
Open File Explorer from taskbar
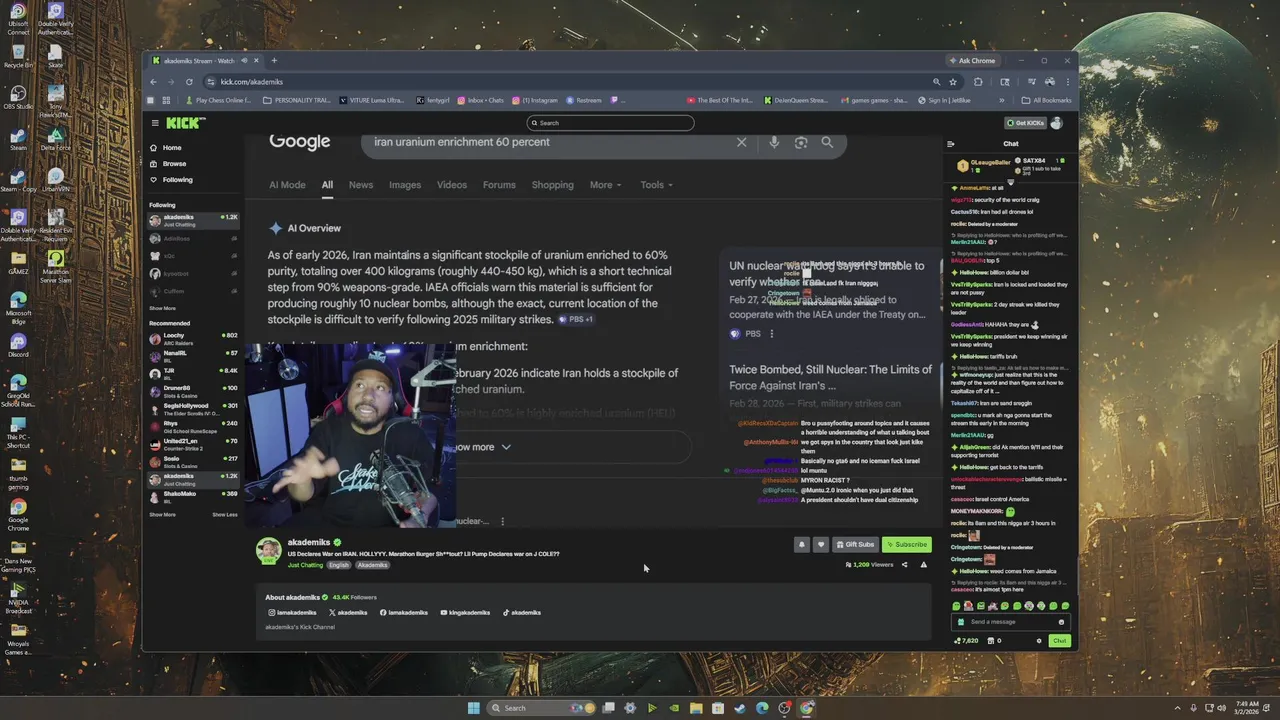pos(696,708)
